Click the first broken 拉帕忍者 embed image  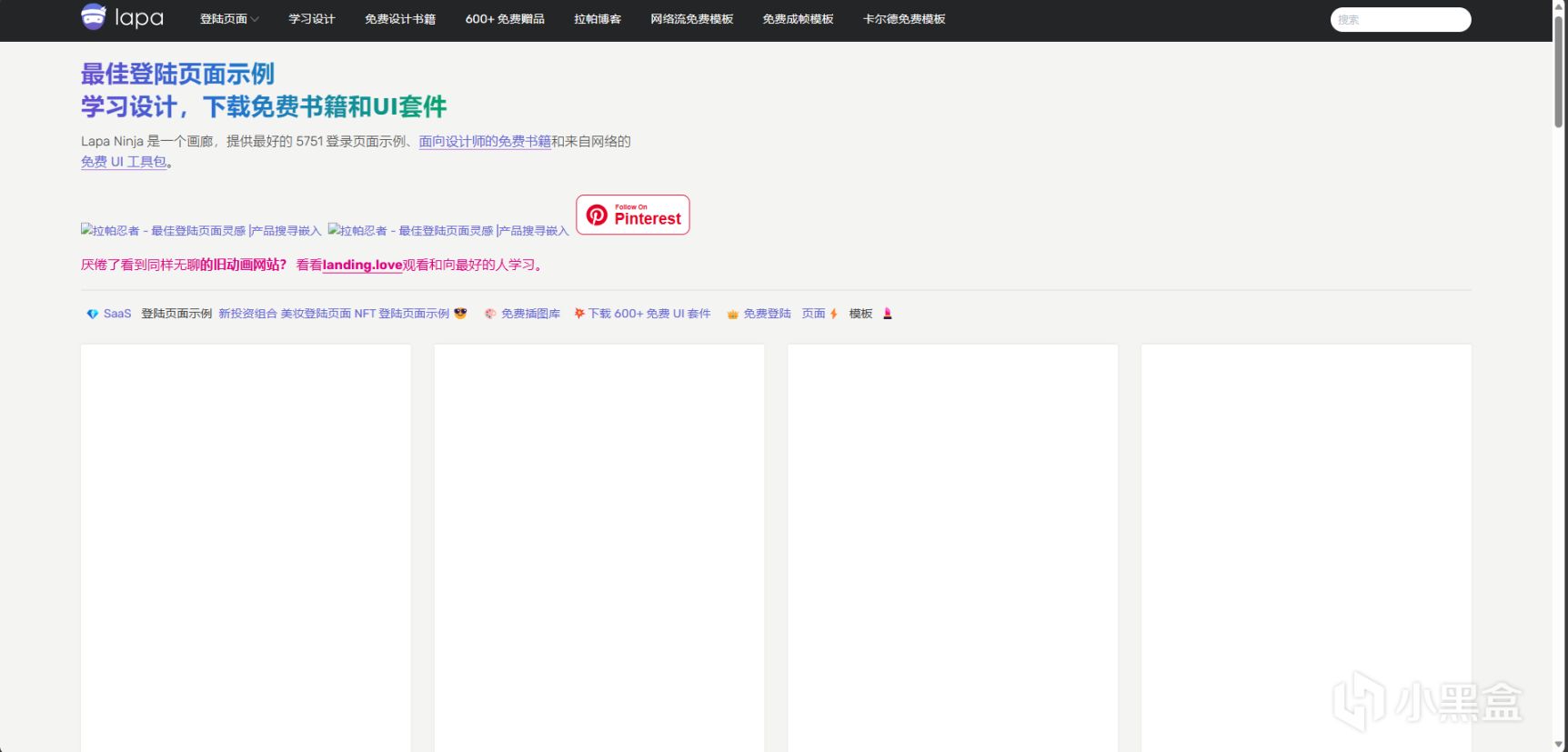click(201, 230)
